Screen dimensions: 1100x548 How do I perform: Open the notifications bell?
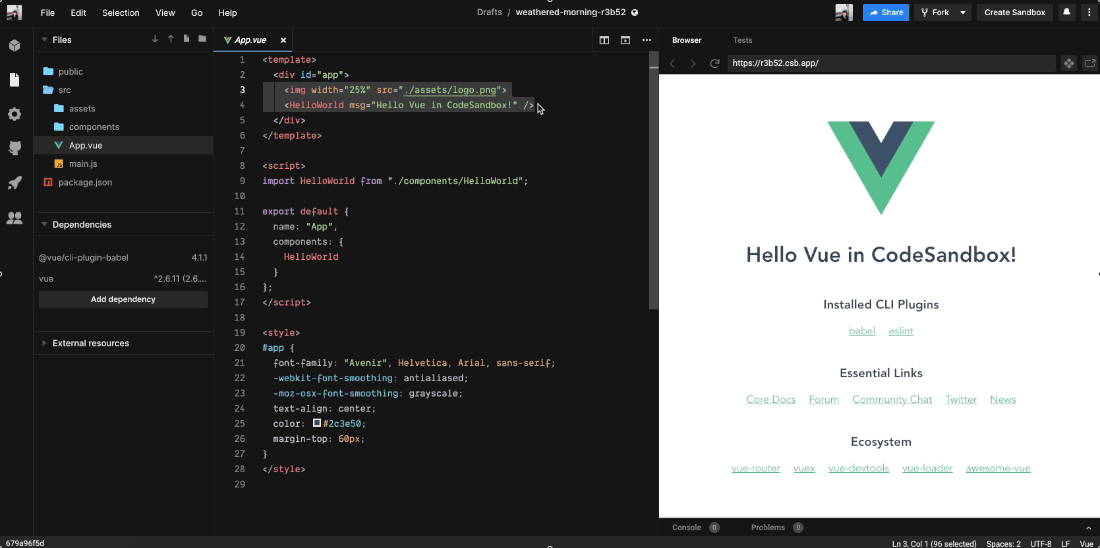point(1067,12)
